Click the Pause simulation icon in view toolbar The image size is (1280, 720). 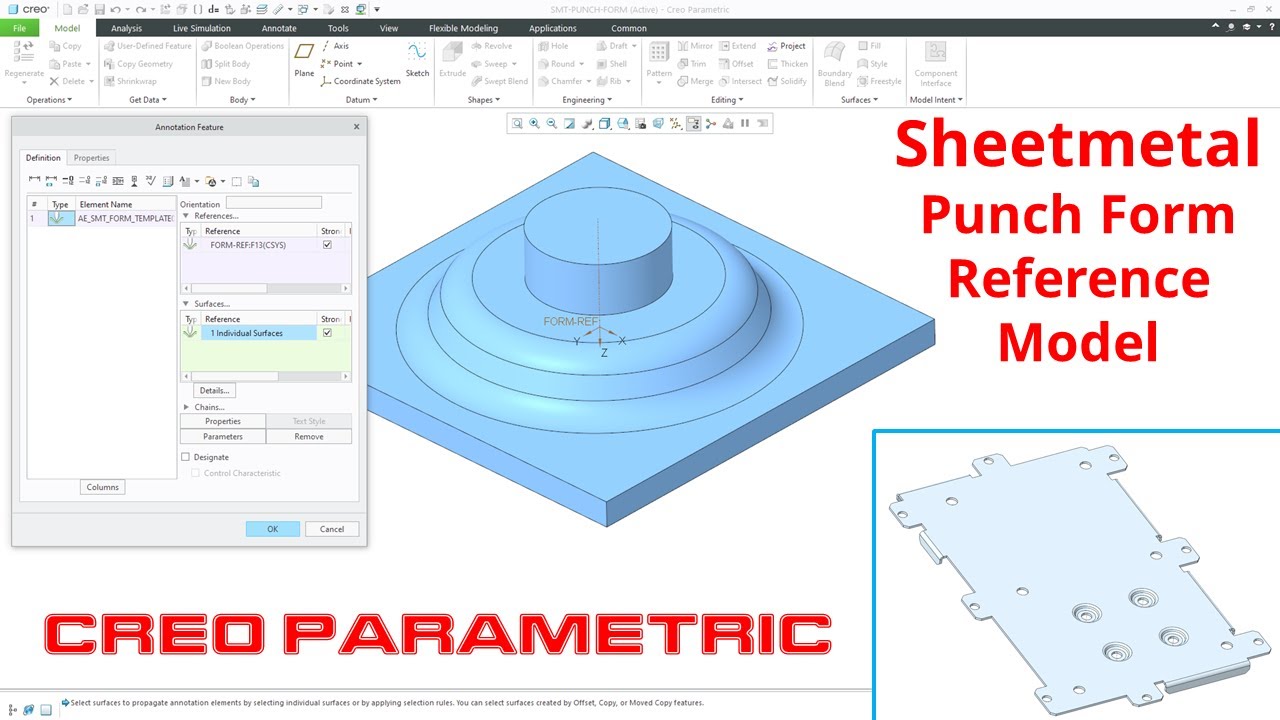click(x=744, y=124)
